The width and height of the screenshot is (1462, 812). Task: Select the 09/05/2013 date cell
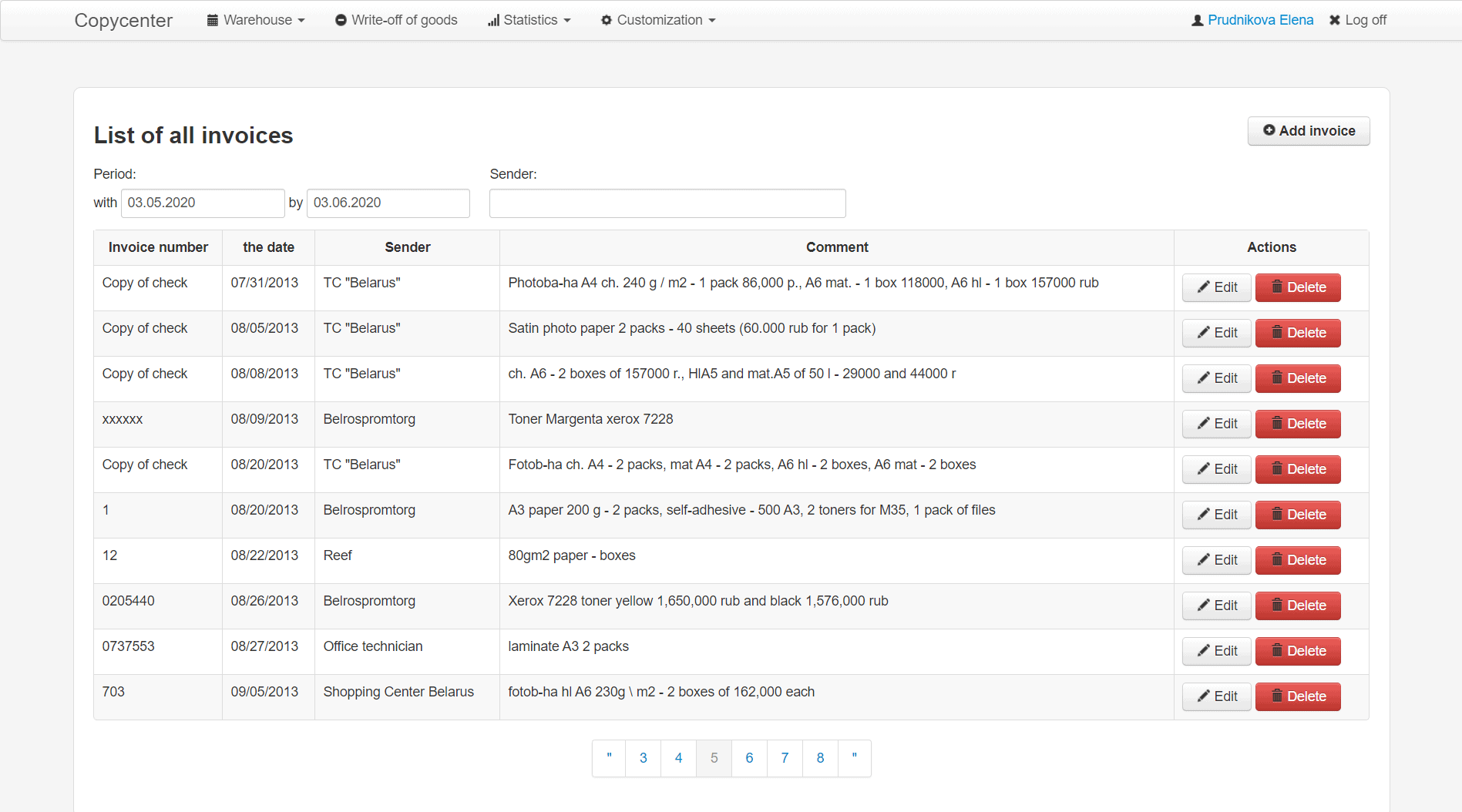268,697
